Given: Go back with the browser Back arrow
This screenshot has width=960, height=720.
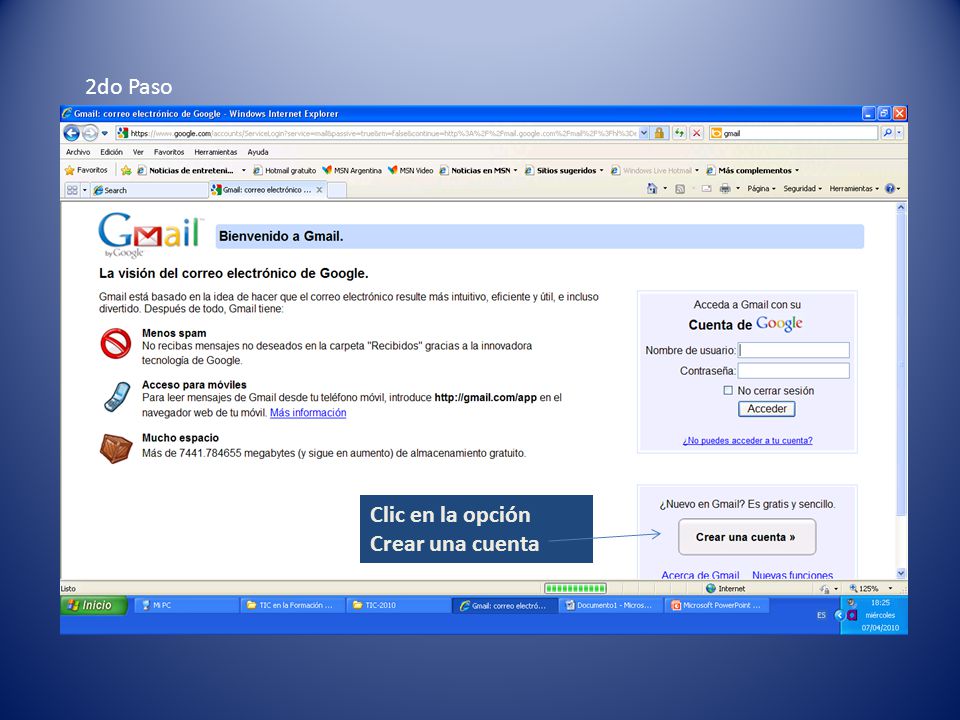Looking at the screenshot, I should point(72,133).
